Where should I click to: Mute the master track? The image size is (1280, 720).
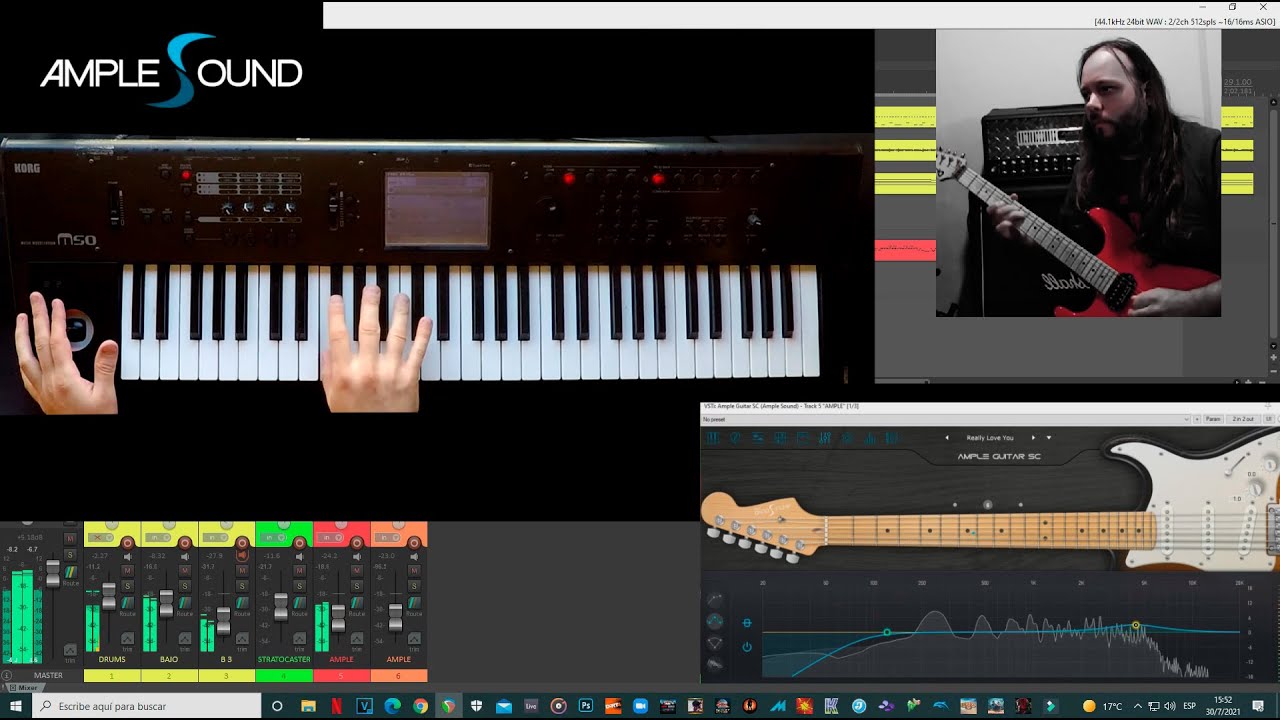(70, 538)
